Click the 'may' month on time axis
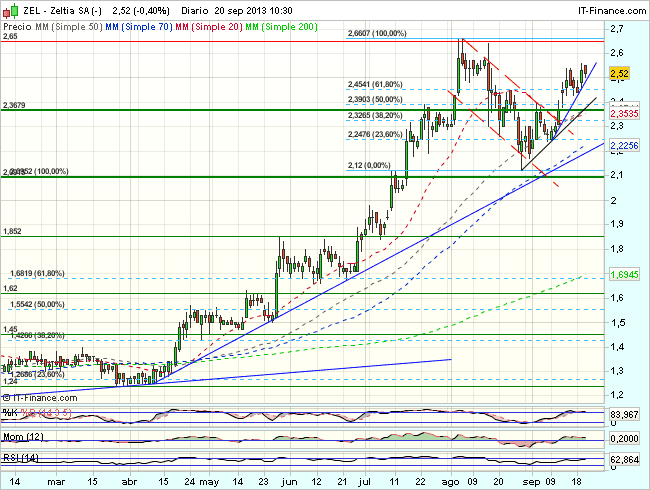650x490 pixels. click(x=209, y=482)
